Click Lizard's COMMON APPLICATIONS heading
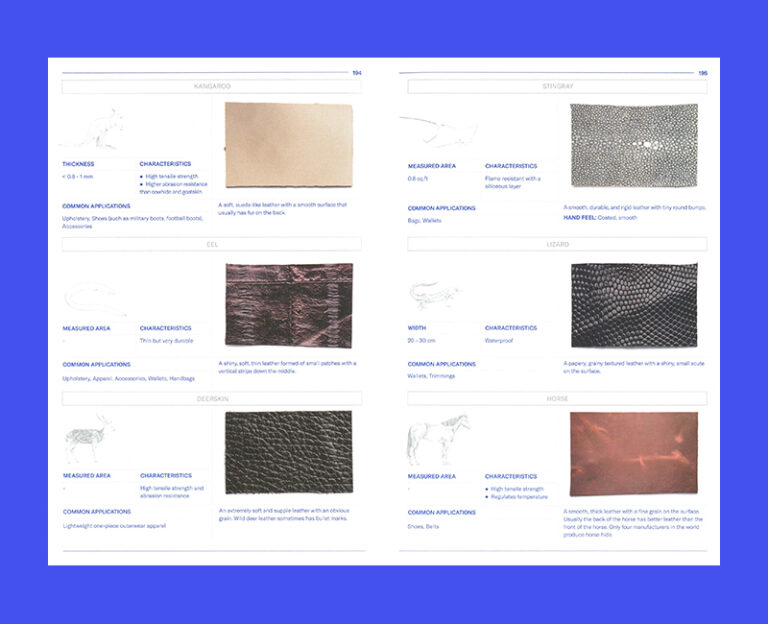This screenshot has height=624, width=768. (442, 364)
